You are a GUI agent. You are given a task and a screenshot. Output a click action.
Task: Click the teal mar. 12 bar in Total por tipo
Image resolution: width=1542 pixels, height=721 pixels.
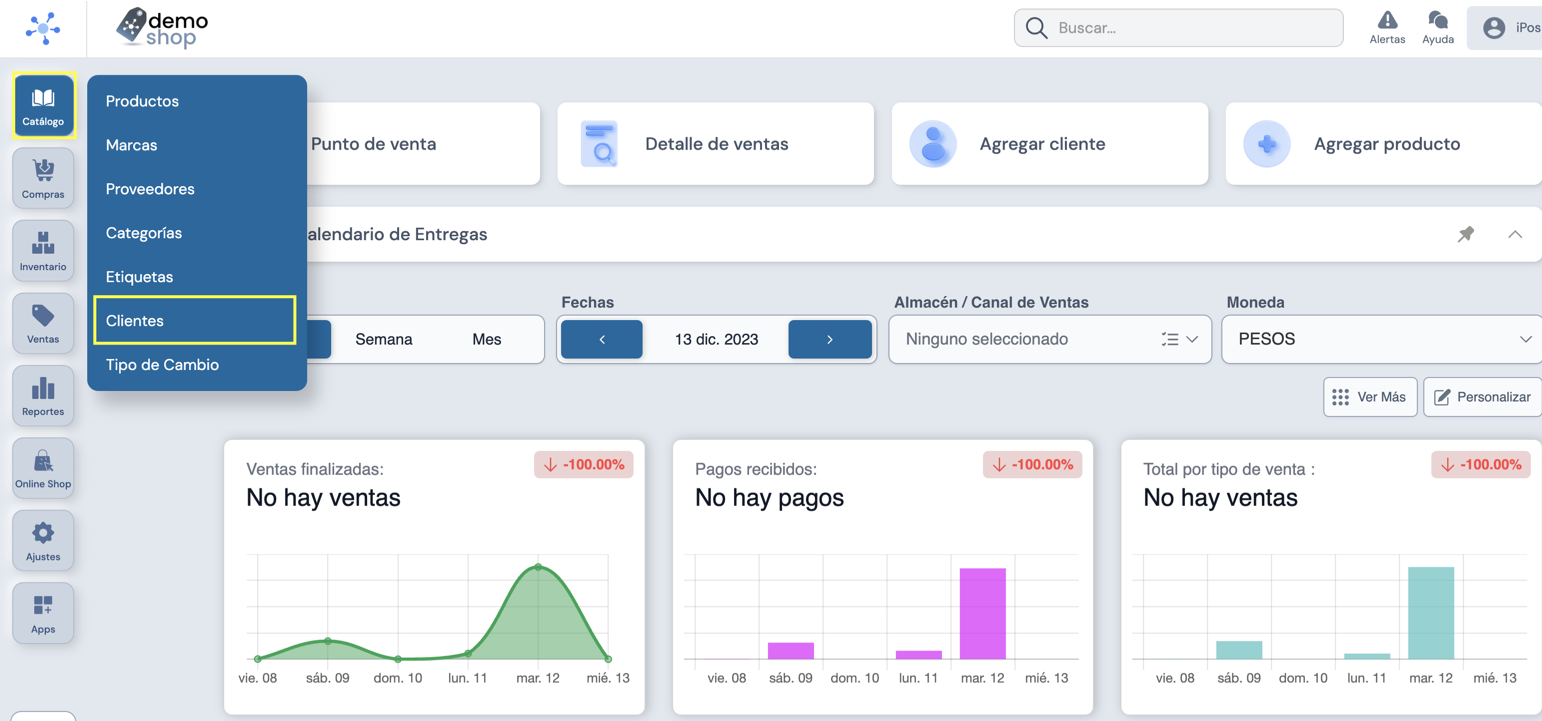pos(1431,613)
